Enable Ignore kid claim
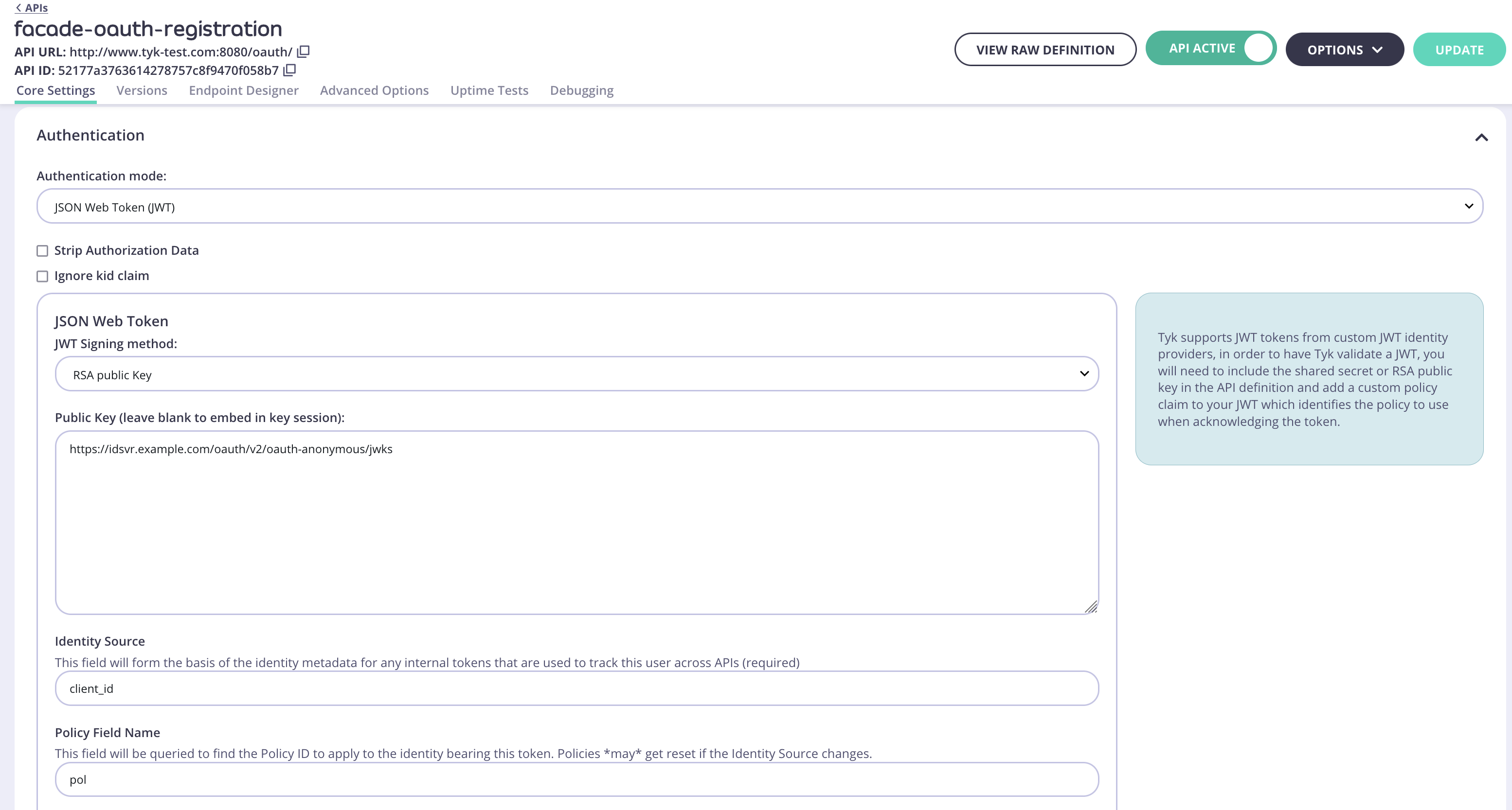This screenshot has width=1512, height=810. tap(42, 276)
